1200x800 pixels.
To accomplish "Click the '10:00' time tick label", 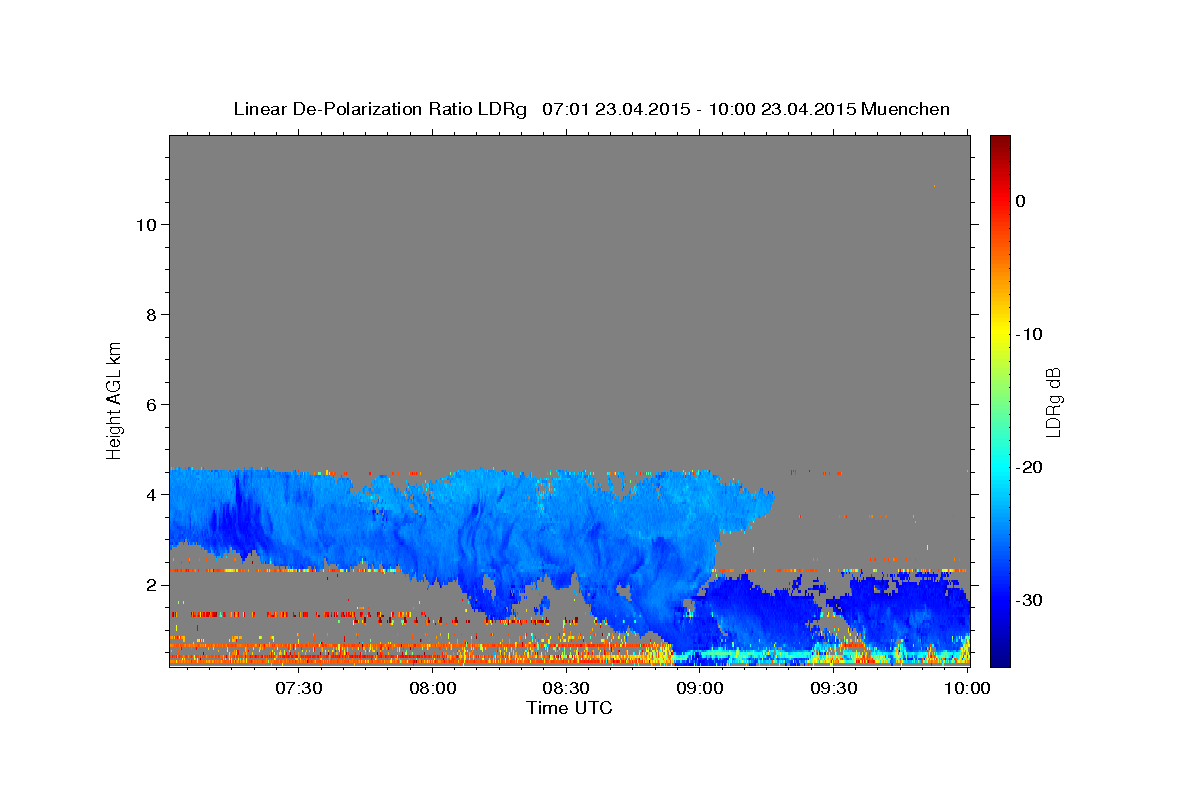I will 967,688.
